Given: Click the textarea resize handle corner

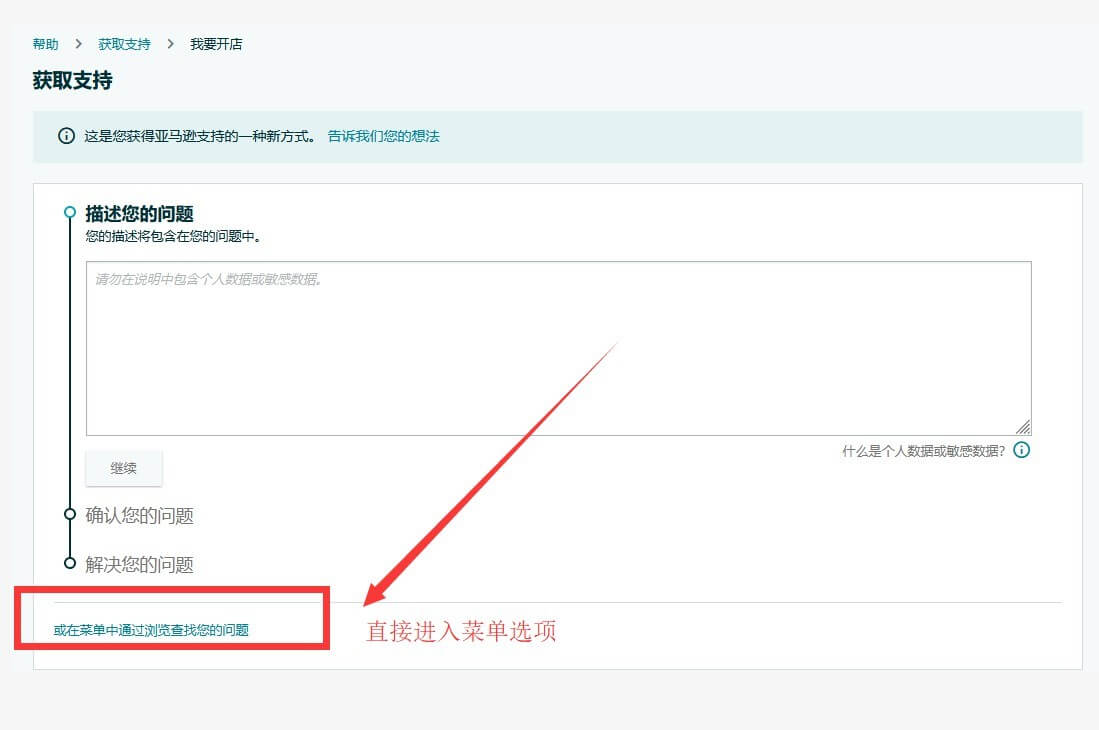Looking at the screenshot, I should (1023, 427).
